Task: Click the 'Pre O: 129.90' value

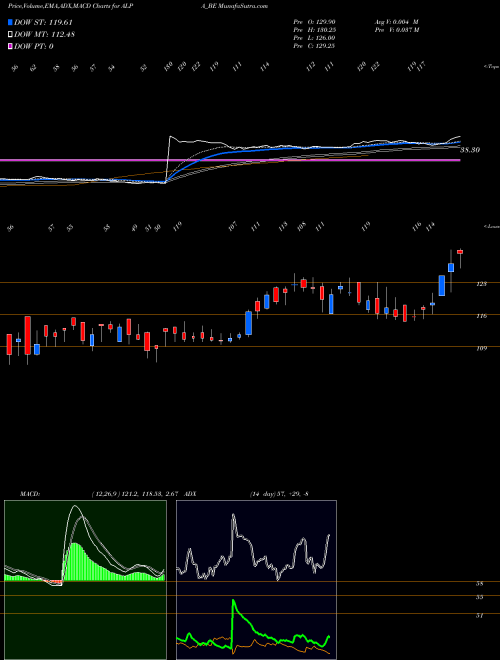Action: (x=314, y=21)
